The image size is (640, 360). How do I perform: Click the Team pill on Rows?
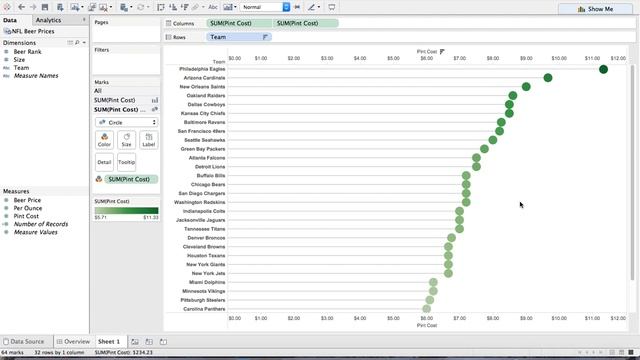click(x=239, y=37)
